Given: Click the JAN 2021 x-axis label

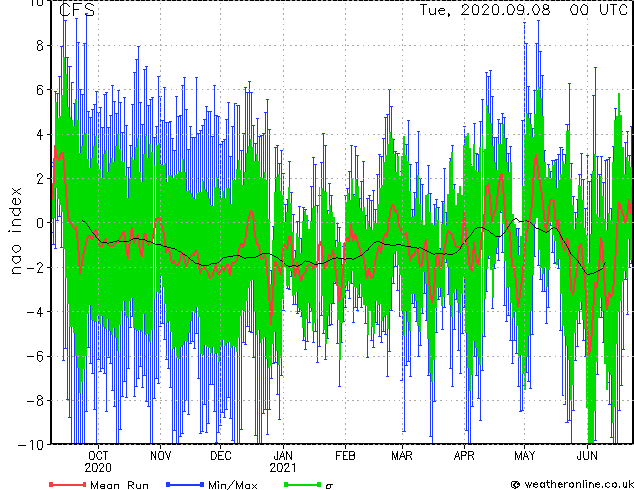Looking at the screenshot, I should [283, 462].
